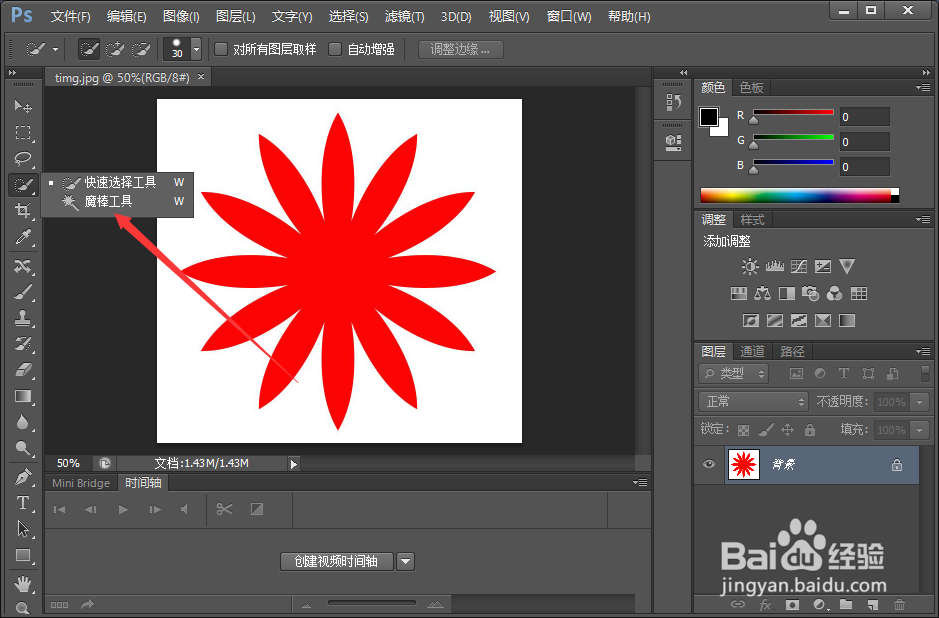Select the Lasso tool
939x618 pixels.
click(x=23, y=159)
